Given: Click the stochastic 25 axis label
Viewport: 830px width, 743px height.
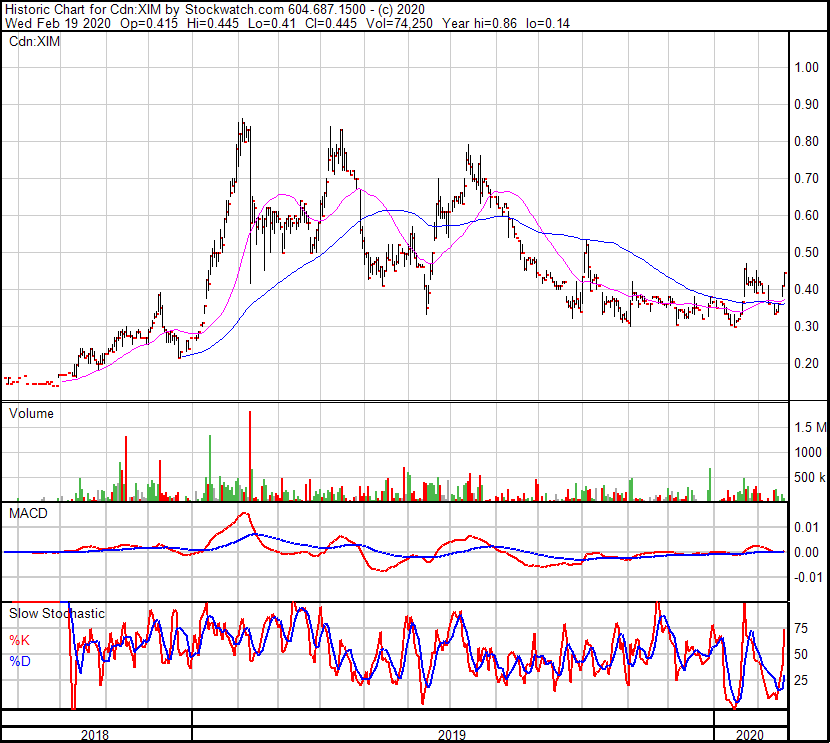Looking at the screenshot, I should click(801, 680).
